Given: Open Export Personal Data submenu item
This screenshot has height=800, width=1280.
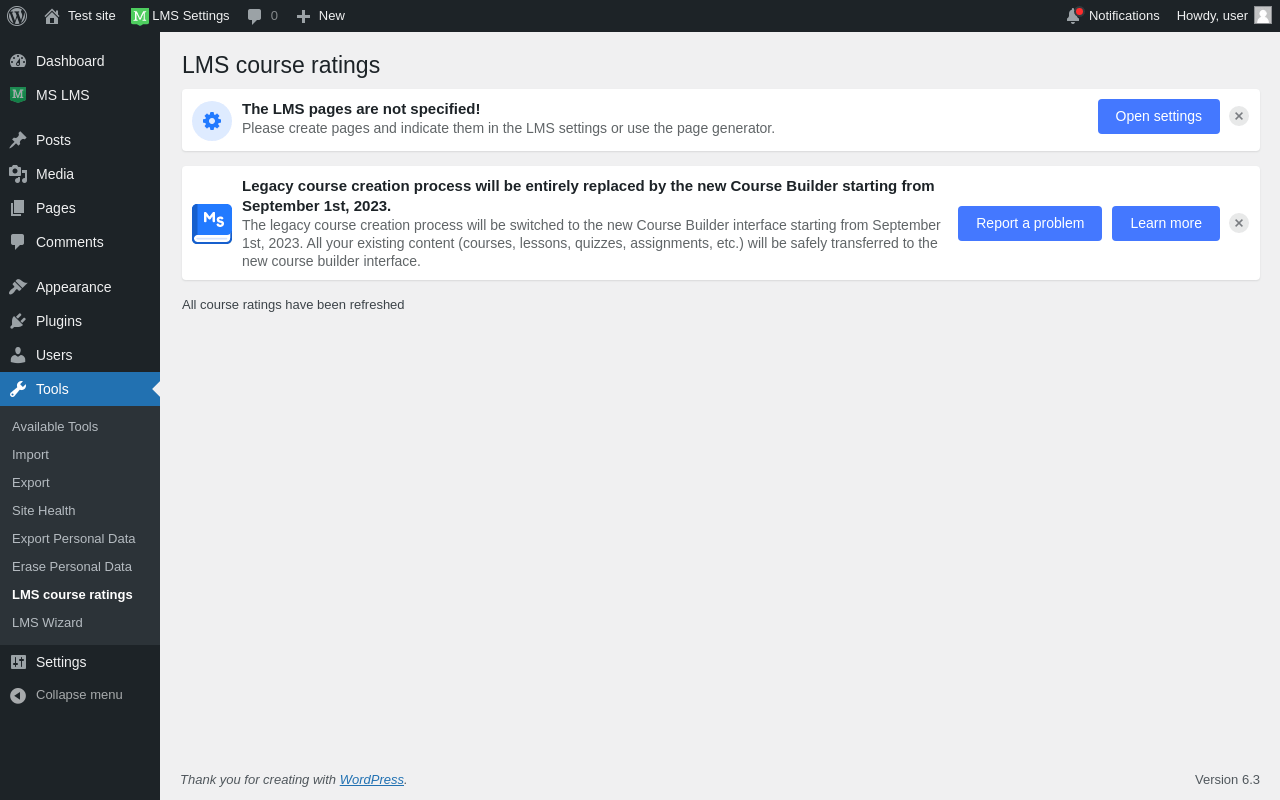Looking at the screenshot, I should coord(80,539).
